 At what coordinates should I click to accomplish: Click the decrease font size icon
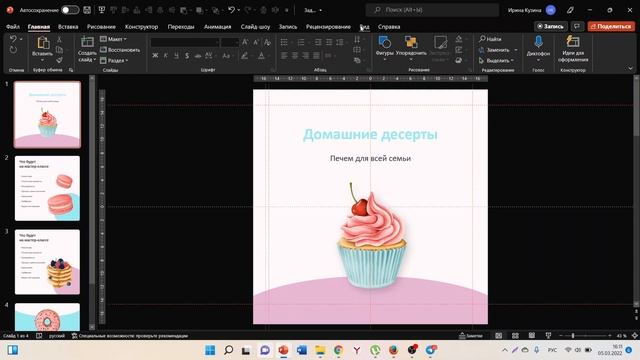pos(256,42)
